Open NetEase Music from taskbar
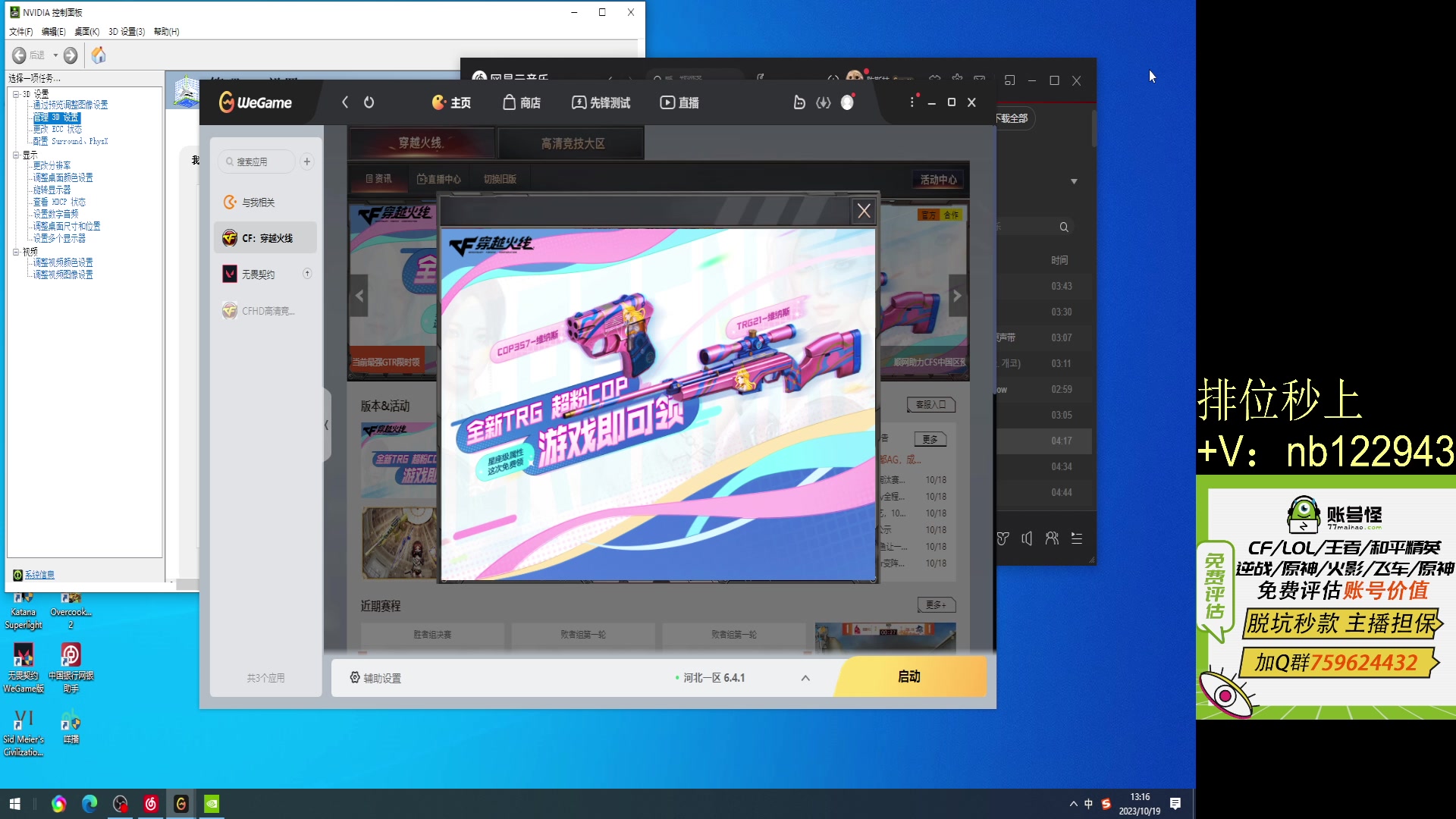 click(x=151, y=804)
